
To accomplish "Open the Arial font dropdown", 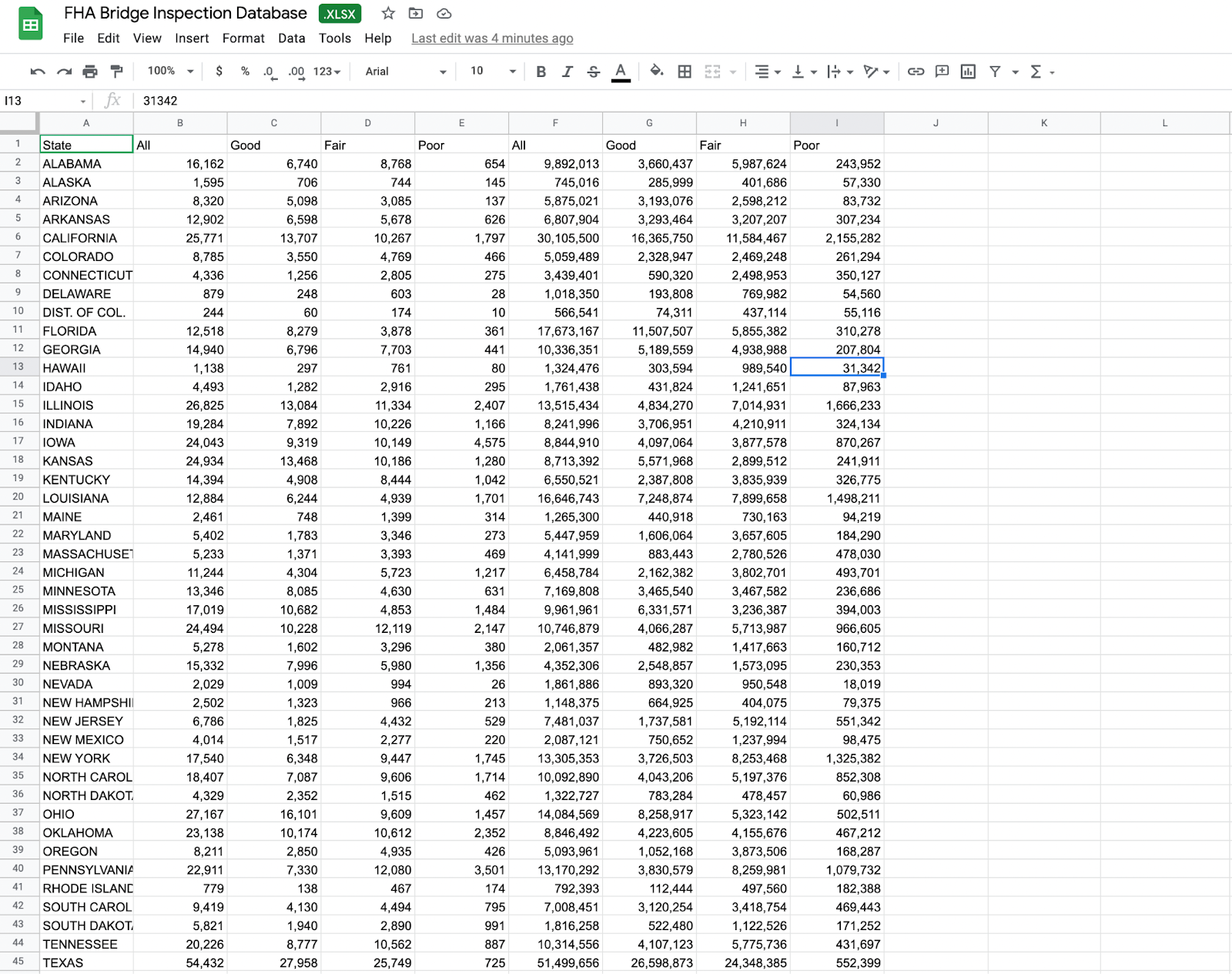I will pos(406,72).
